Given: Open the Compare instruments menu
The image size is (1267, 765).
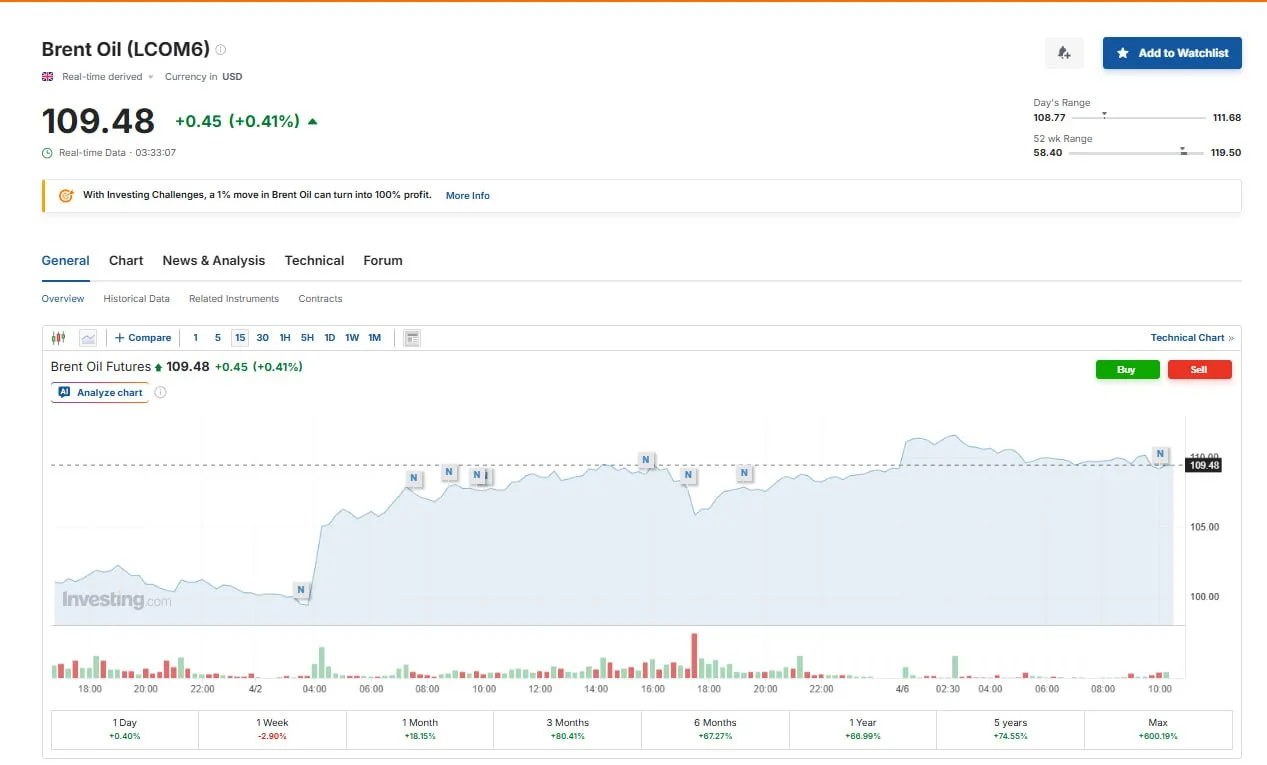Looking at the screenshot, I should 144,338.
